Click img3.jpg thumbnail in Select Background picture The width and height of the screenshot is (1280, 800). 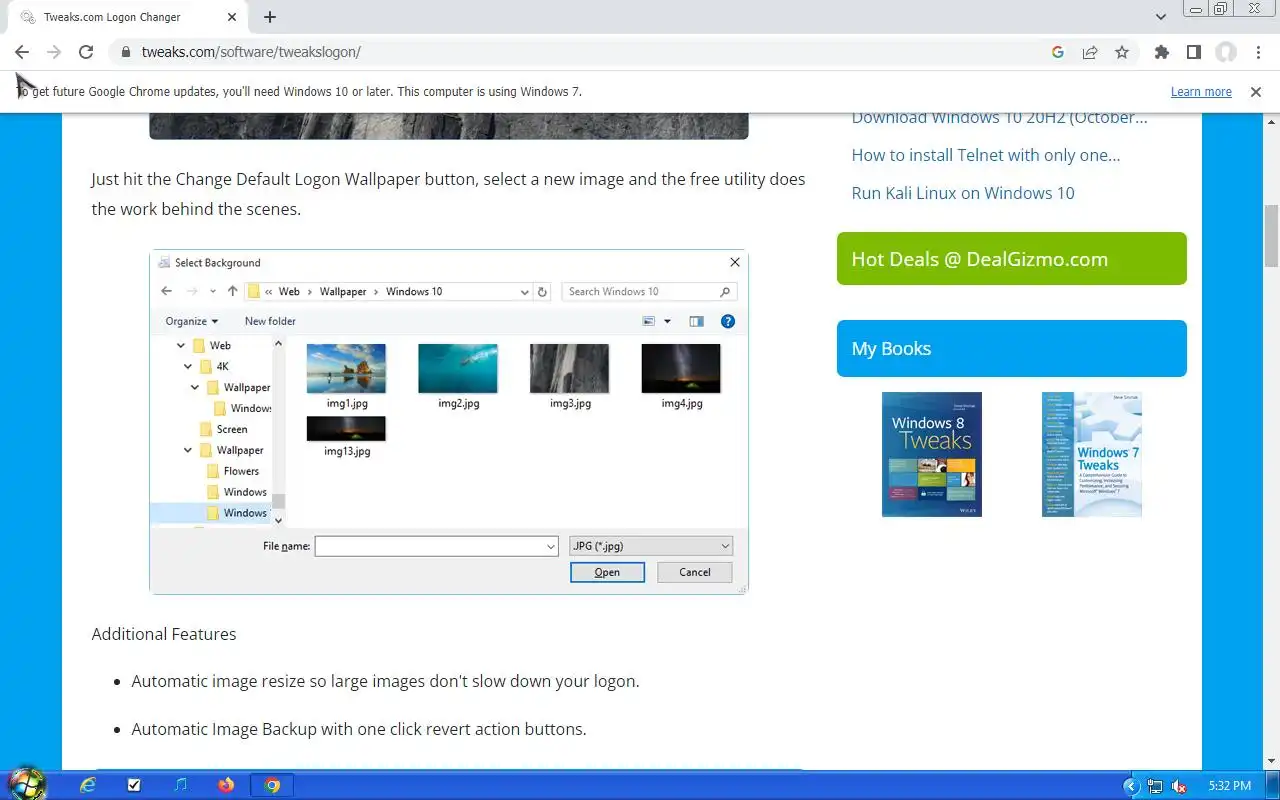pyautogui.click(x=569, y=369)
